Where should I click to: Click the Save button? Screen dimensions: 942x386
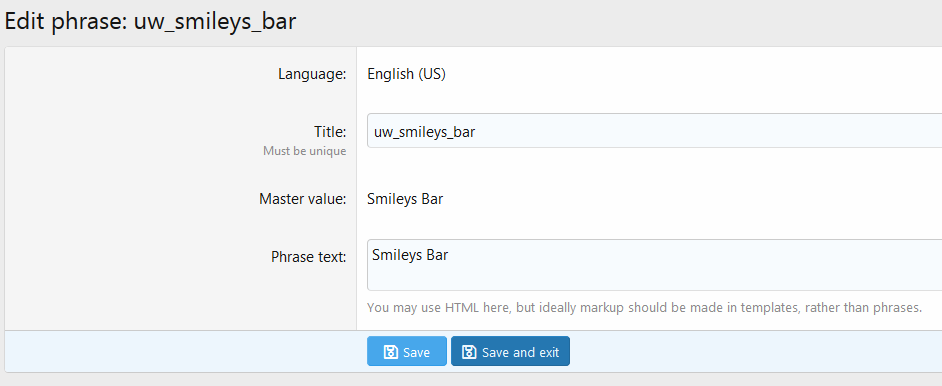tap(407, 351)
